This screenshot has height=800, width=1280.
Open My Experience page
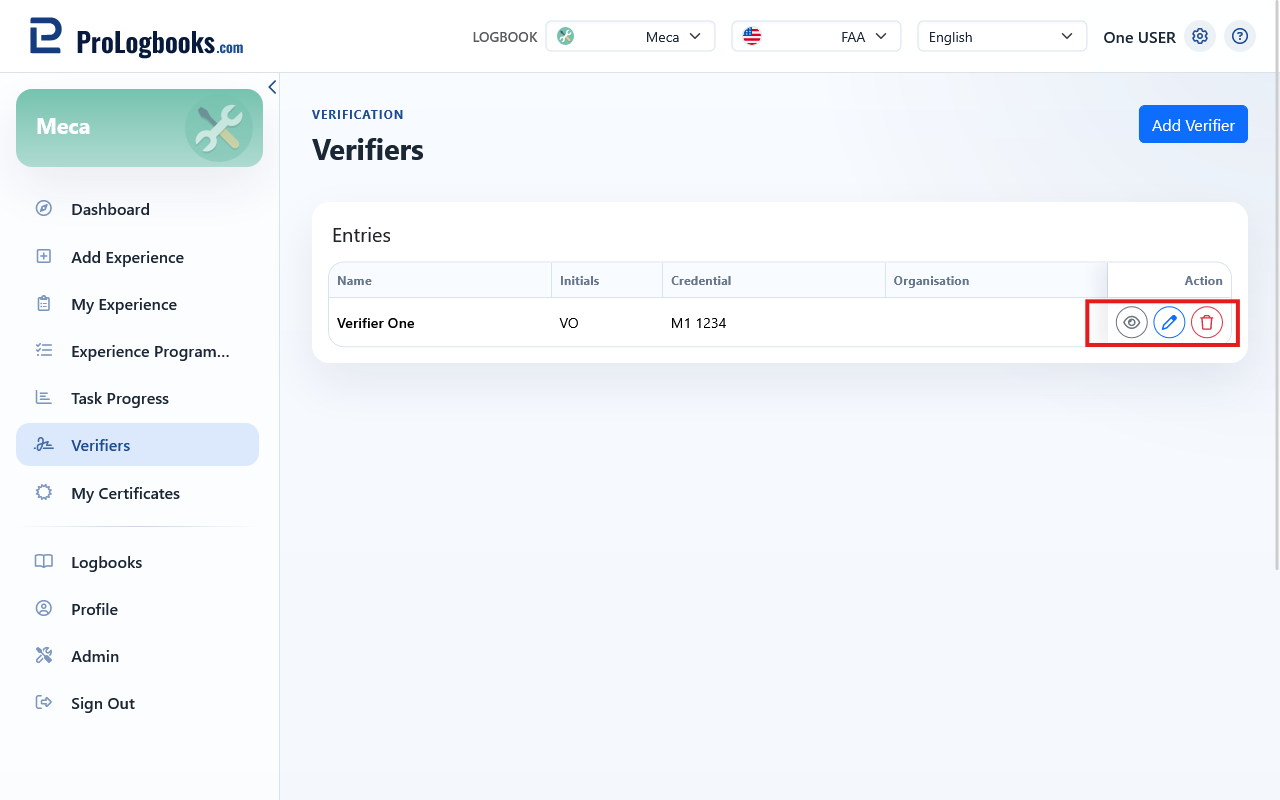(137, 304)
